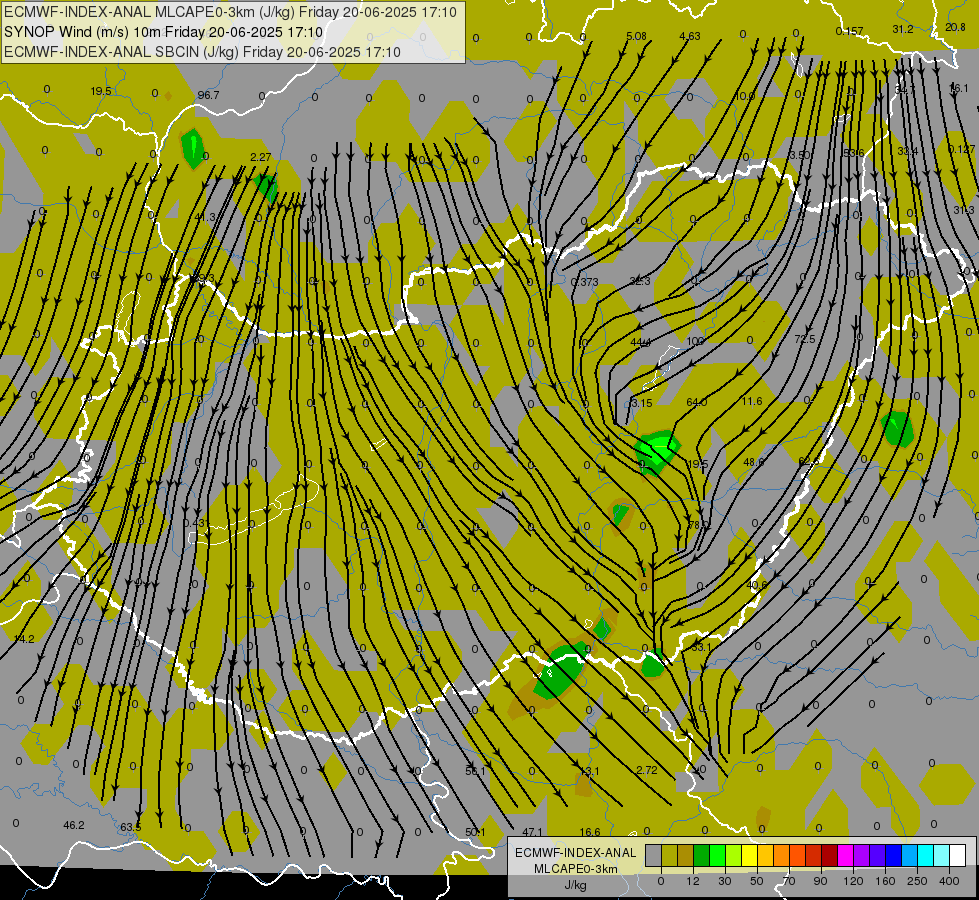Screen dimensions: 979x900
Task: Click the map value 20.8
Action: 955,27
